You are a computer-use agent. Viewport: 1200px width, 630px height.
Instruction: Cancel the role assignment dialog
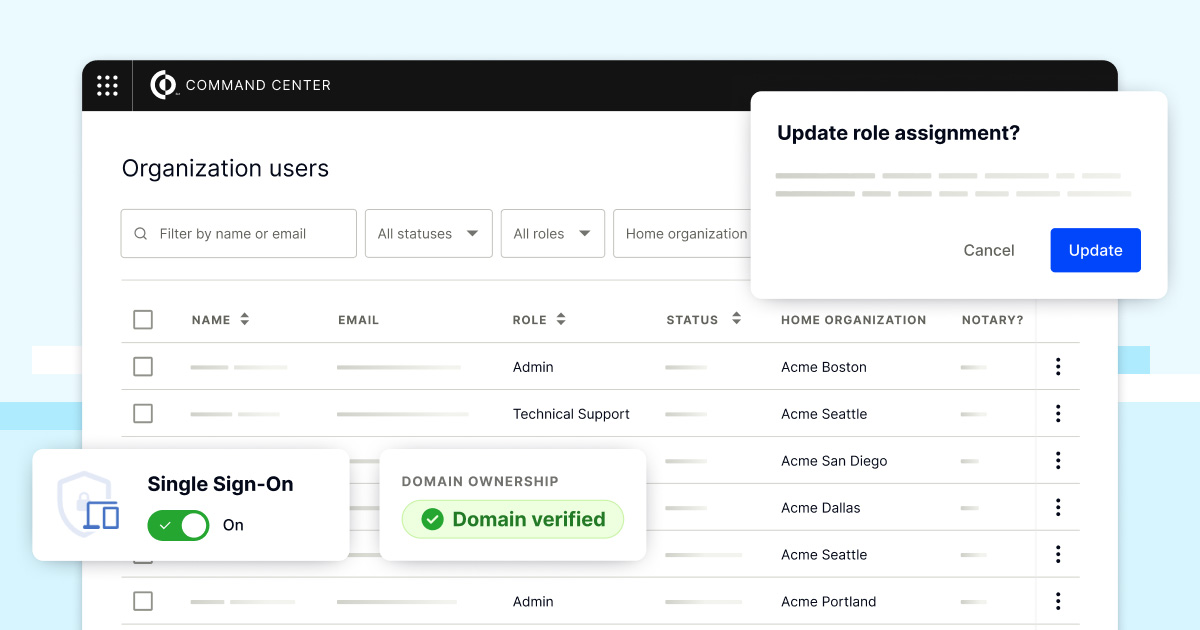pos(988,250)
